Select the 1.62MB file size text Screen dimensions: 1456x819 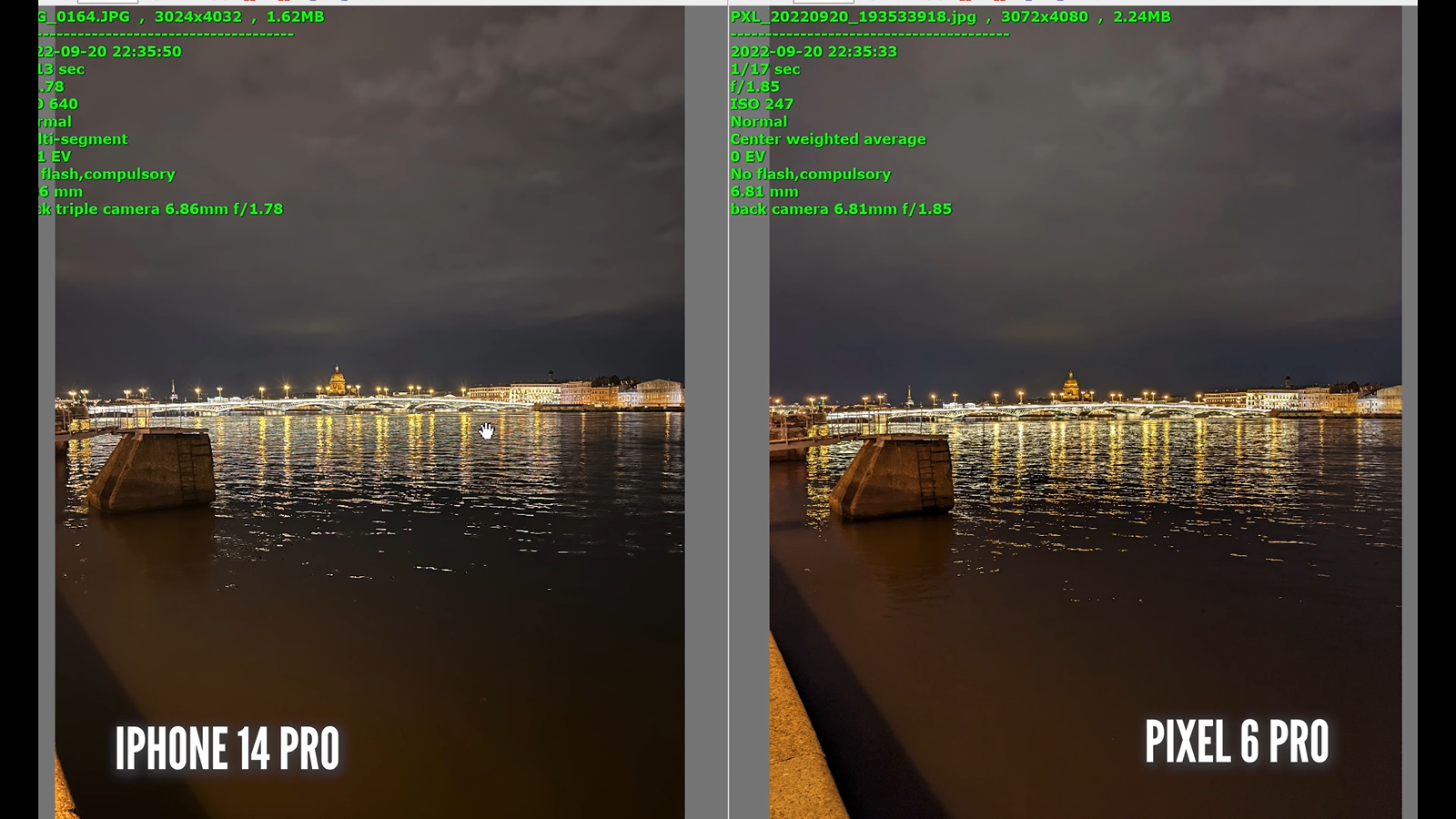click(x=295, y=16)
